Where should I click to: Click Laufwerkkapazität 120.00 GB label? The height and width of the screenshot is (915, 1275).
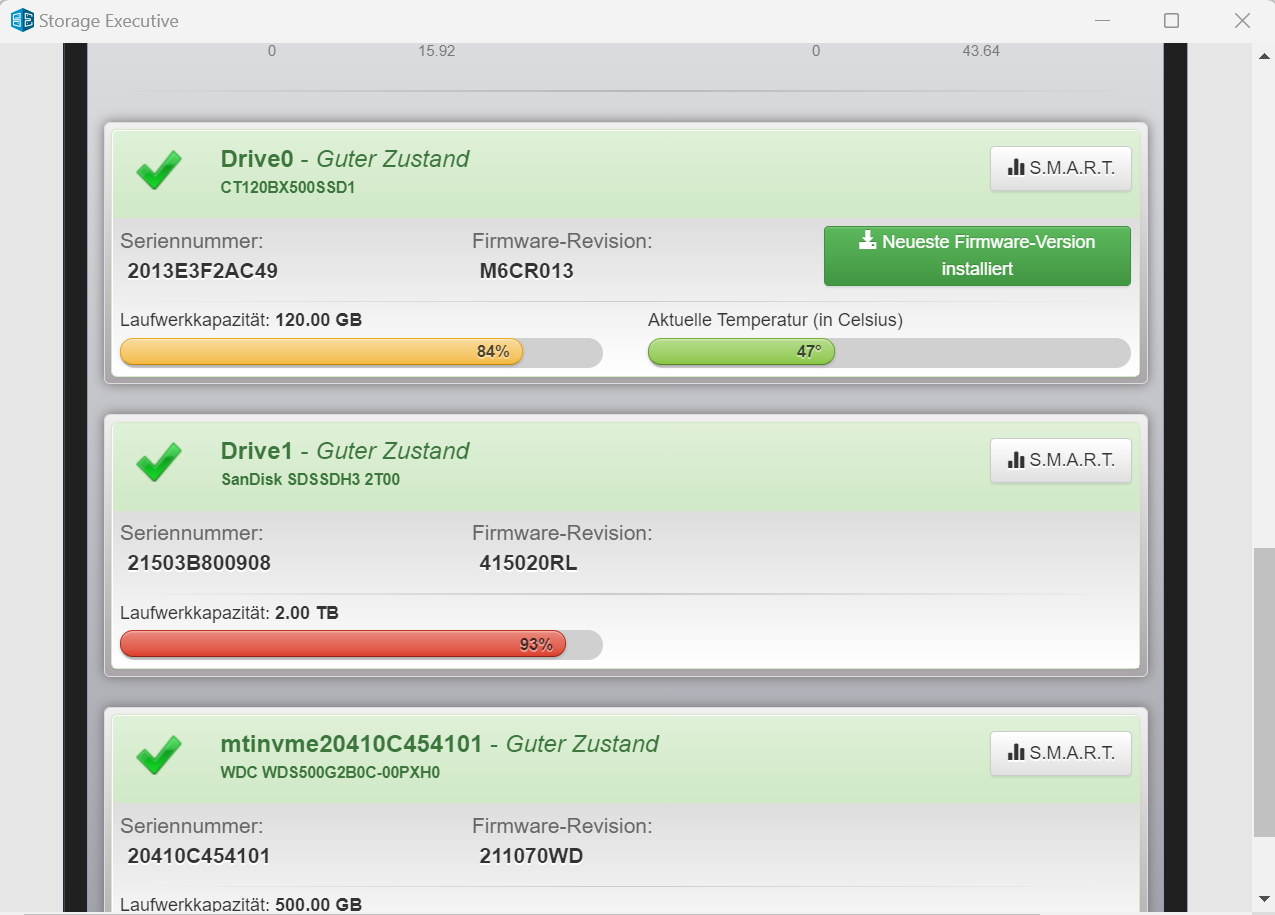241,321
